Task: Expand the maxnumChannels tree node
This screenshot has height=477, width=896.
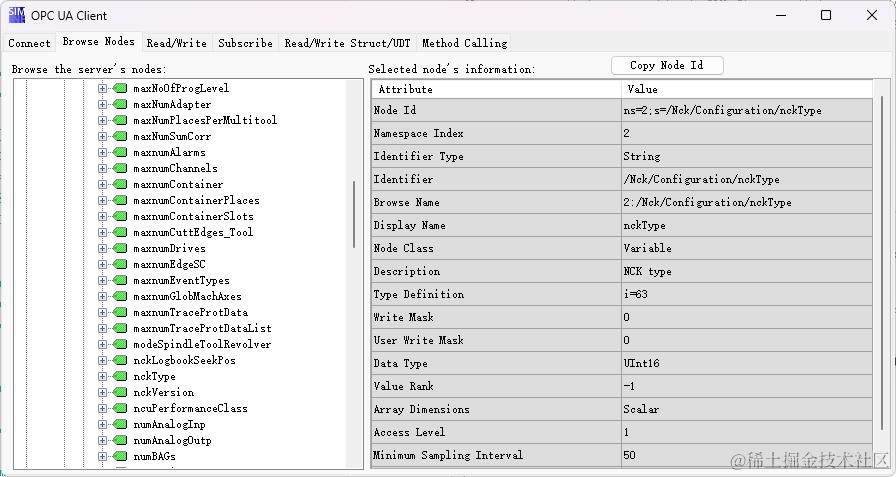Action: pos(102,168)
